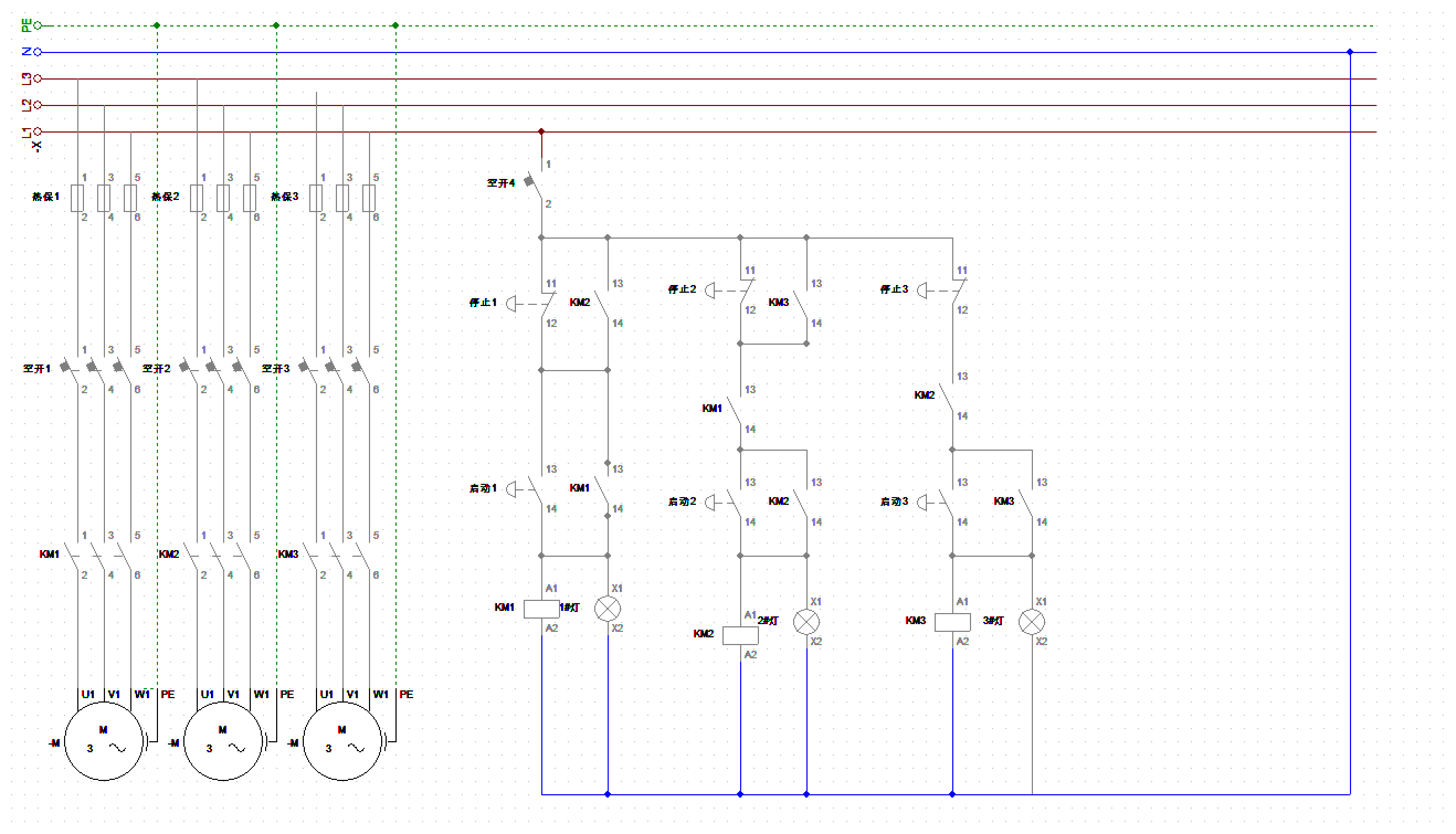
Task: Click the '热保1' text label
Action: 45,197
